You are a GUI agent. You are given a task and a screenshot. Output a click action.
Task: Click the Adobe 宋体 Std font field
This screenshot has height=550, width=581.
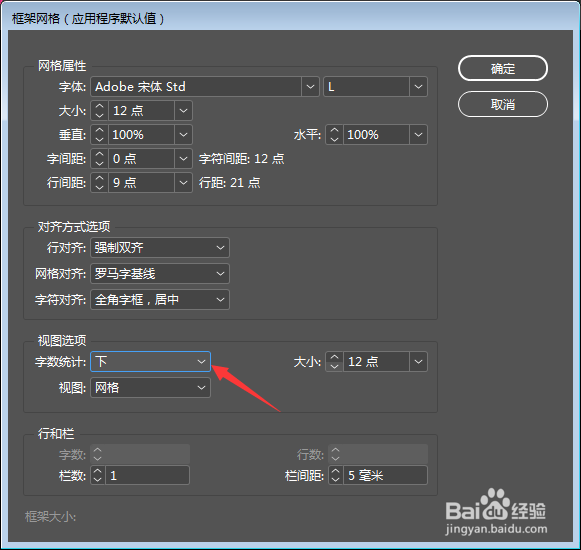tap(196, 87)
